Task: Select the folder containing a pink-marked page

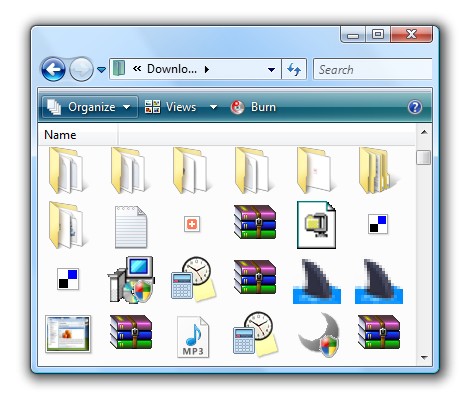Action: coord(315,170)
